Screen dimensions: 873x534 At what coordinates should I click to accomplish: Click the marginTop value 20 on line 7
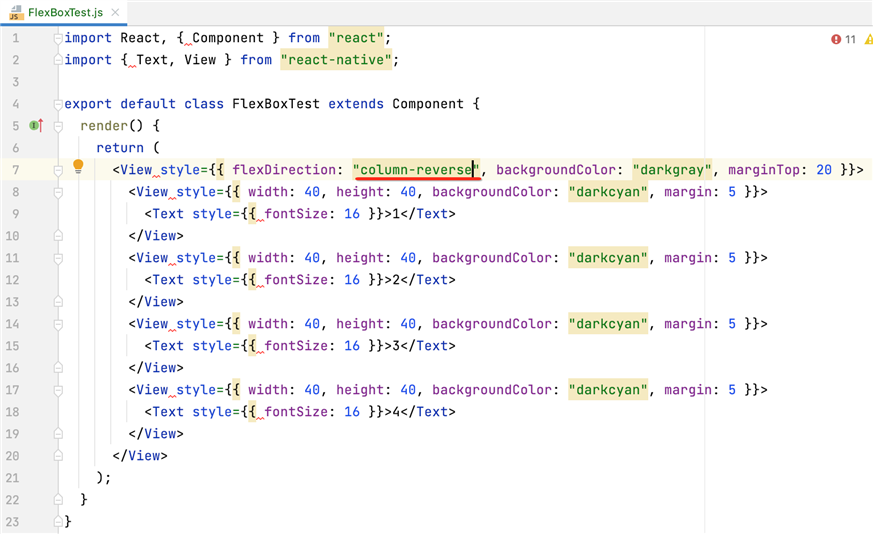point(824,170)
